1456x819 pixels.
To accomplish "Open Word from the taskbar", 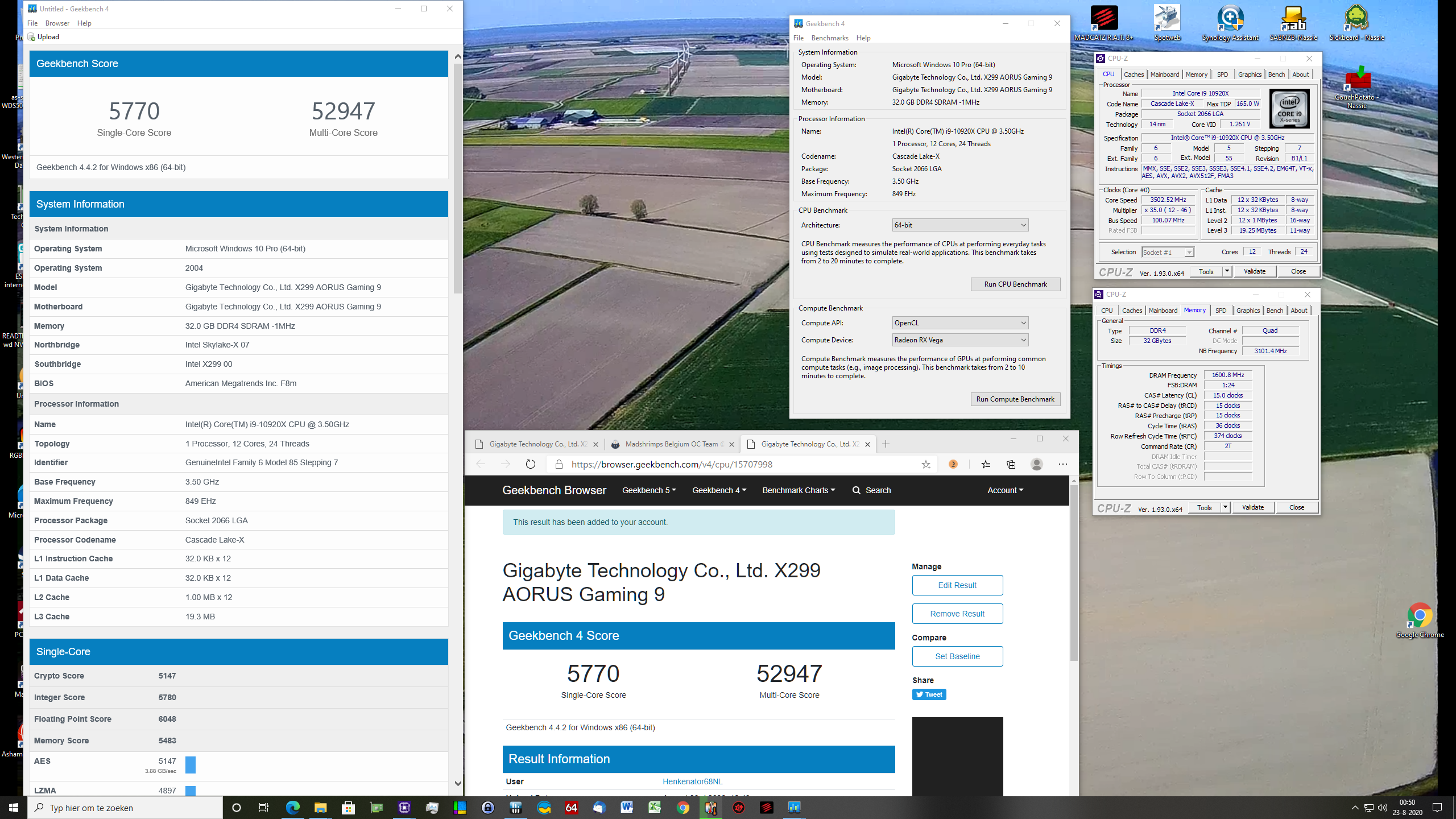I will point(627,808).
